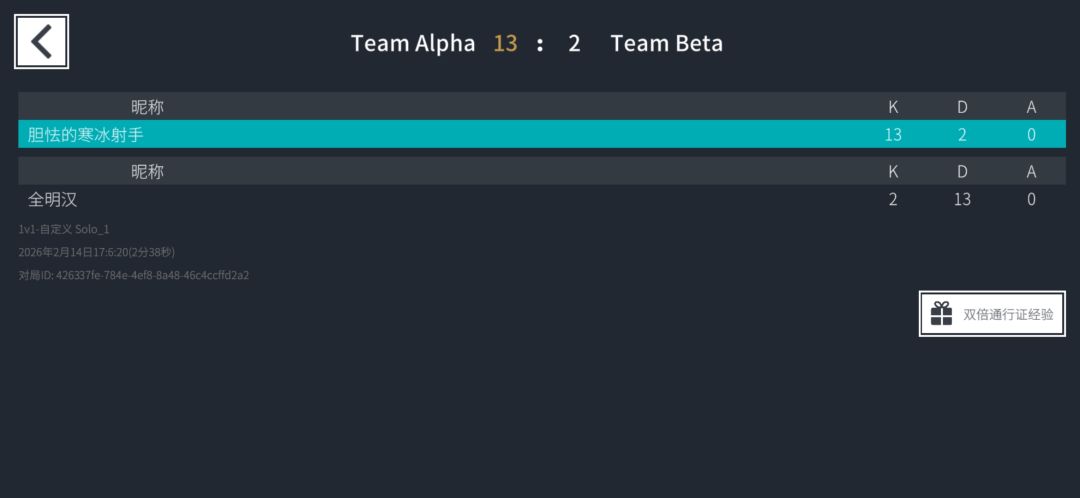
Task: Click the K column header in first table
Action: coord(893,106)
